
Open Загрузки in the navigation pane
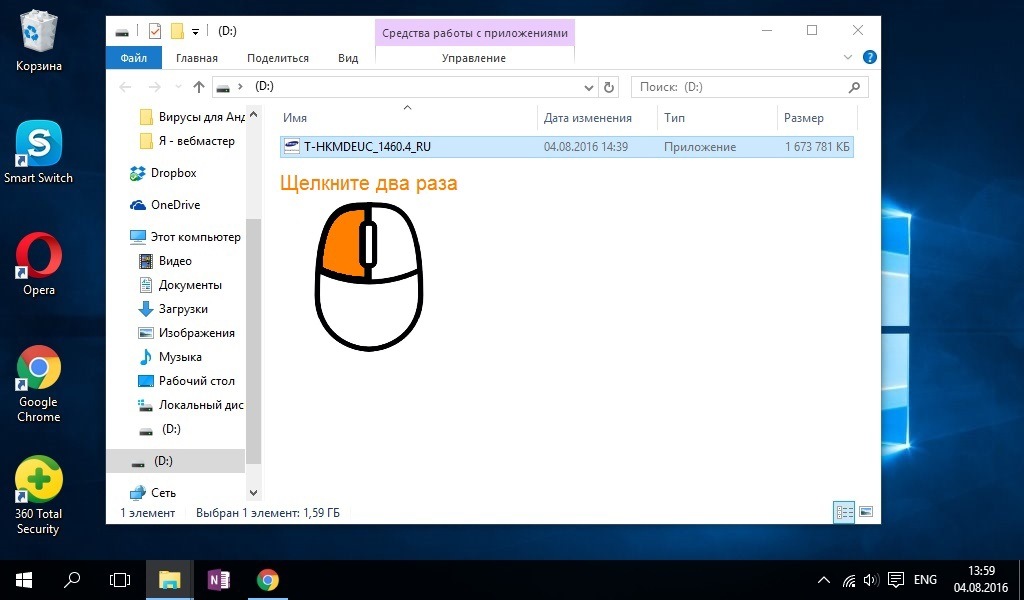tap(174, 309)
